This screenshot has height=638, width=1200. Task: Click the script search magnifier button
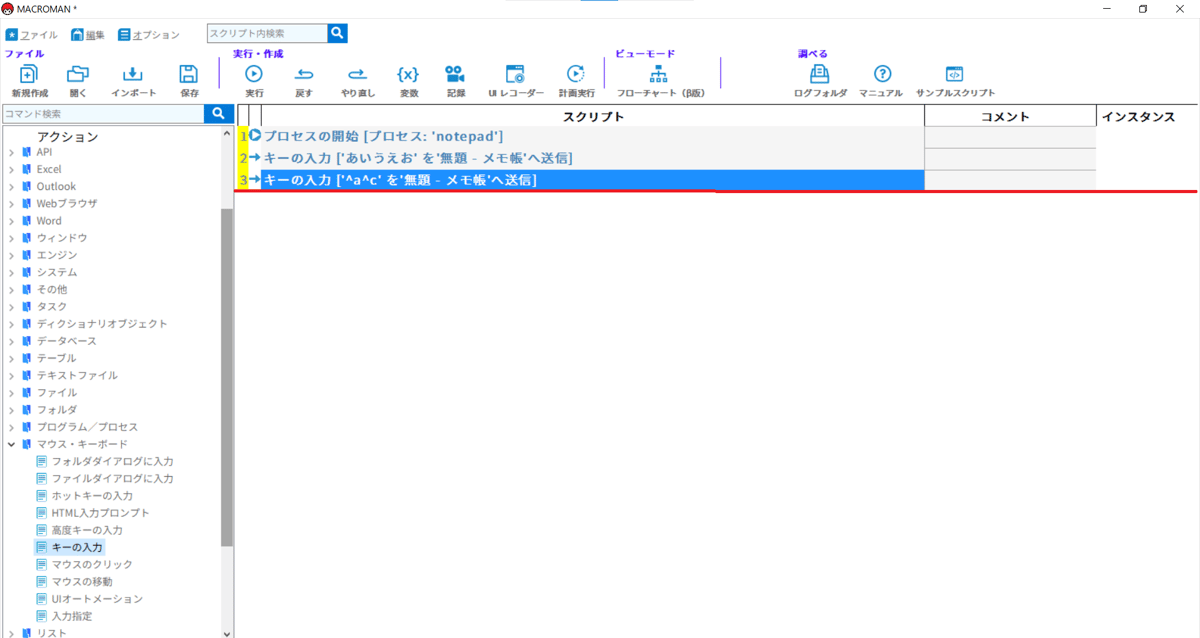pyautogui.click(x=338, y=34)
